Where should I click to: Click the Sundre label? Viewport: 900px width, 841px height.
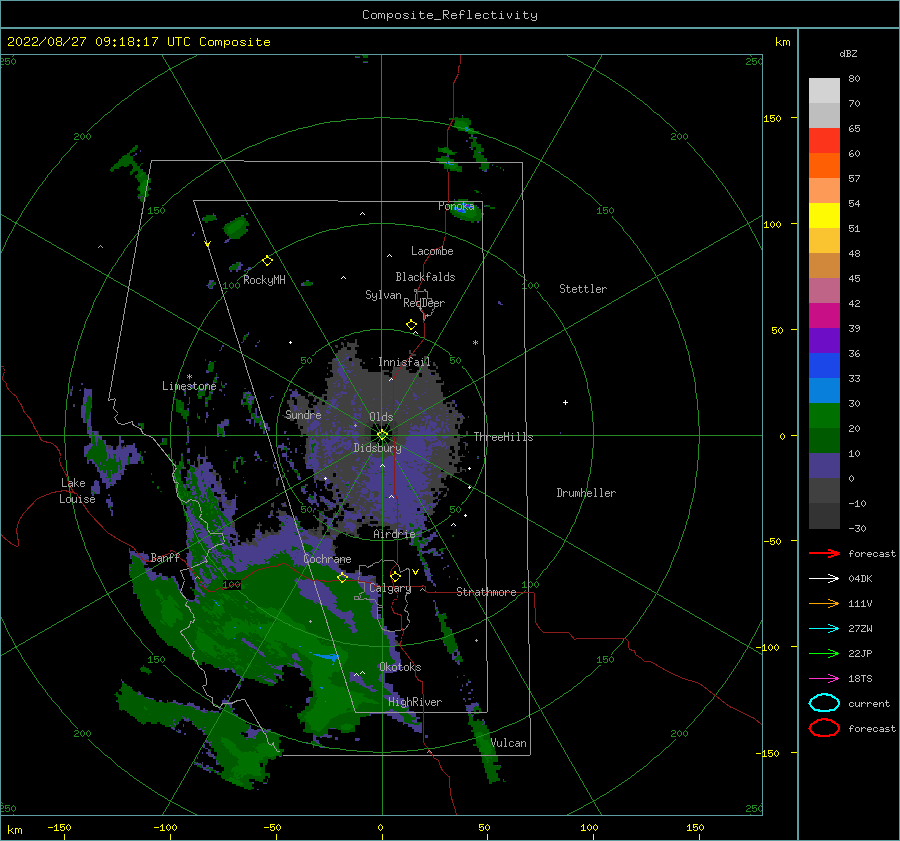[303, 414]
